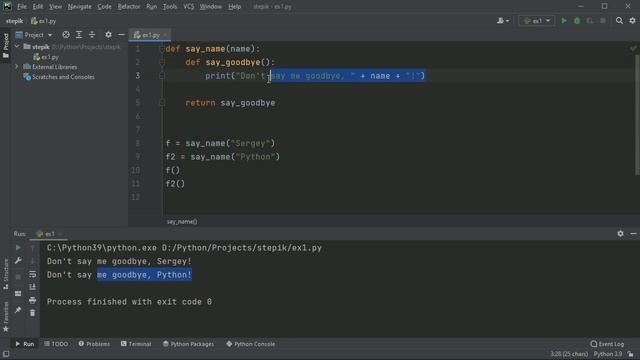Rerun ex1 from Run panel play icon

tap(18, 248)
